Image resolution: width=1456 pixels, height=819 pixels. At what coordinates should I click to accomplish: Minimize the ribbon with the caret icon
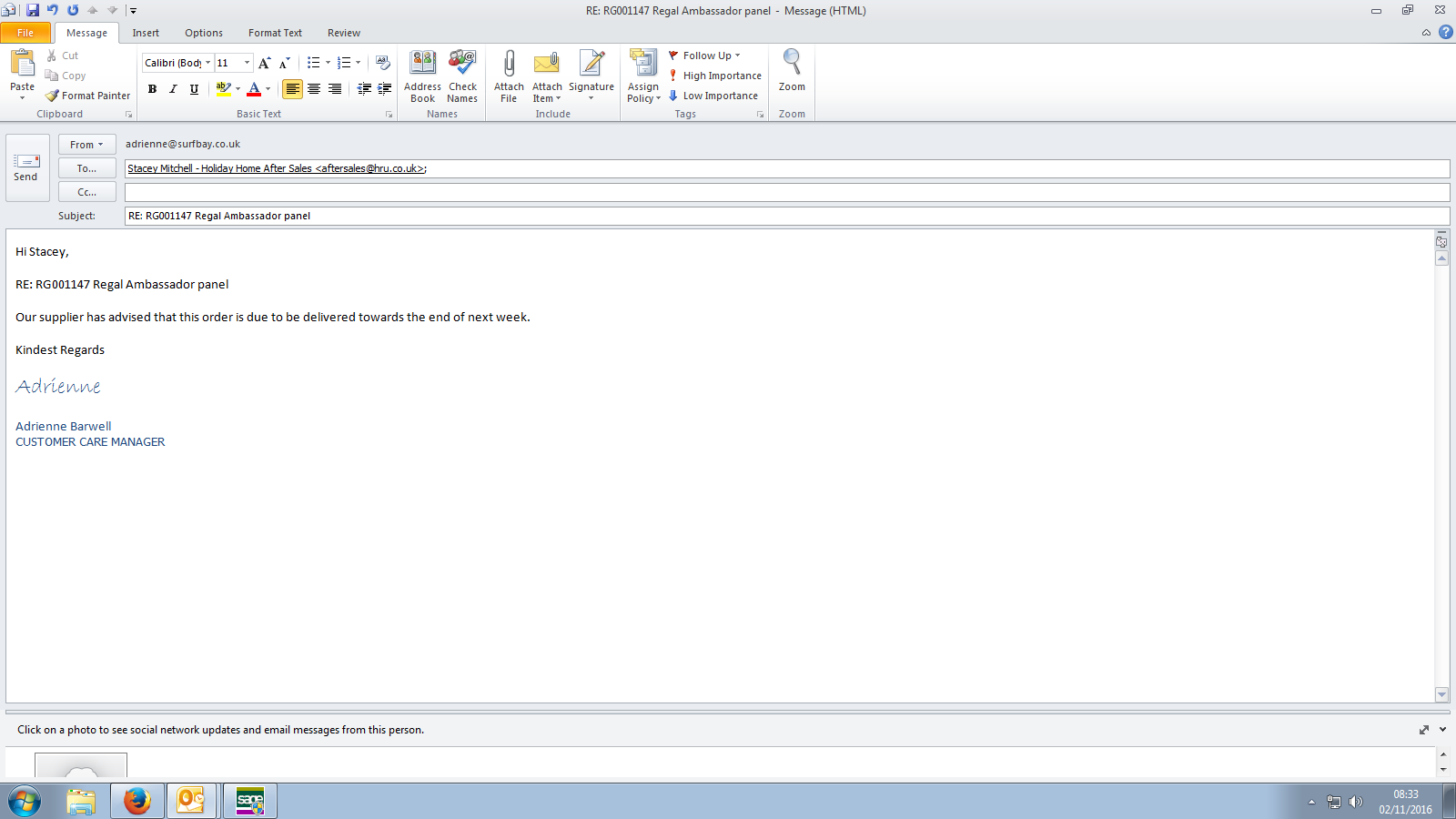1426,33
